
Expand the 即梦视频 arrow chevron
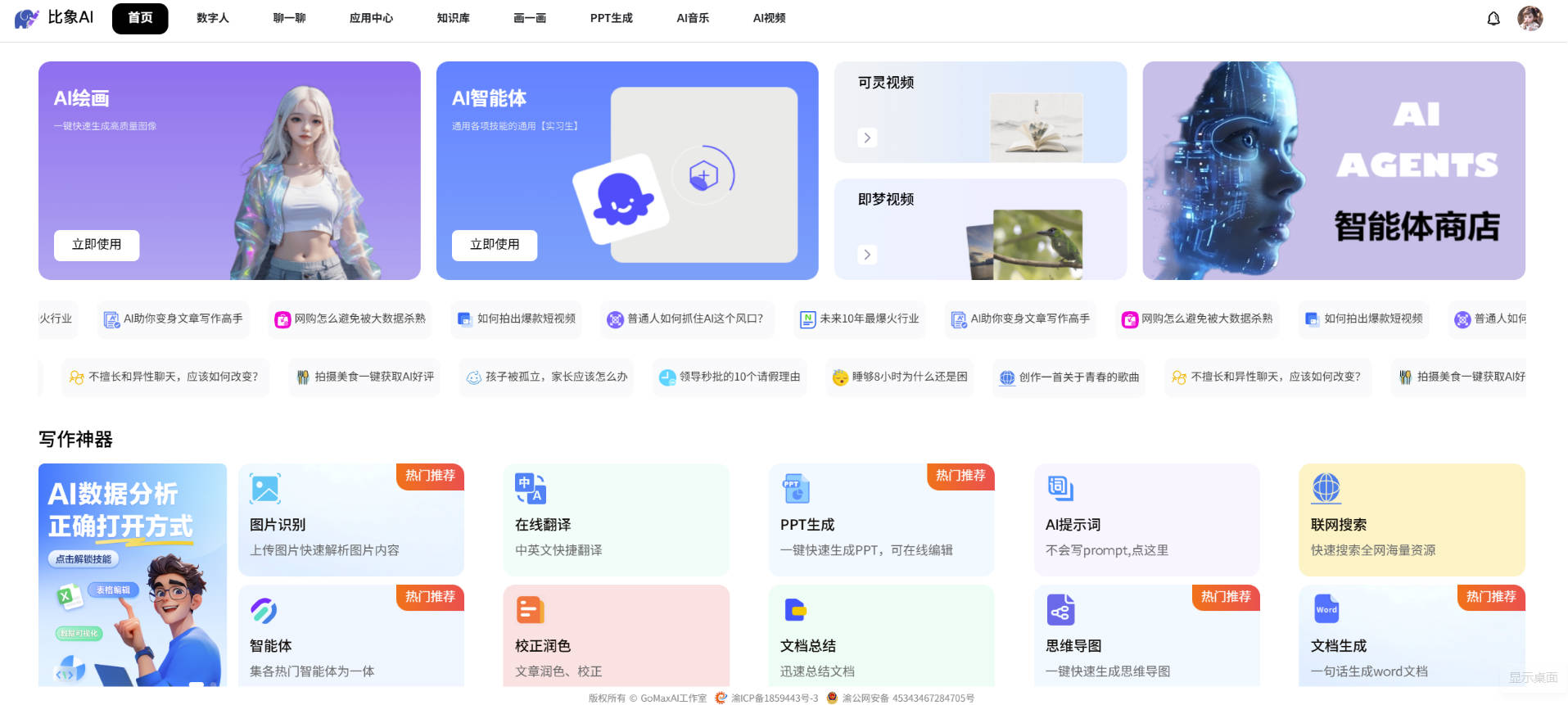(867, 255)
